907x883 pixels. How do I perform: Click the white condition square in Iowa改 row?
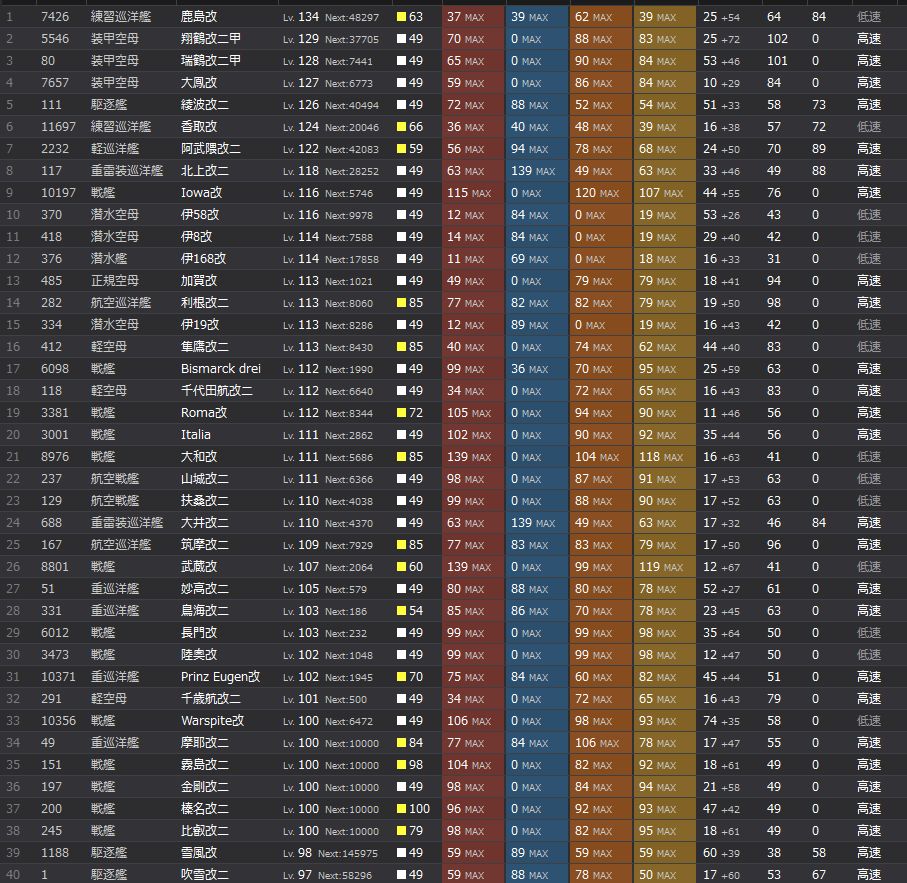click(x=401, y=193)
